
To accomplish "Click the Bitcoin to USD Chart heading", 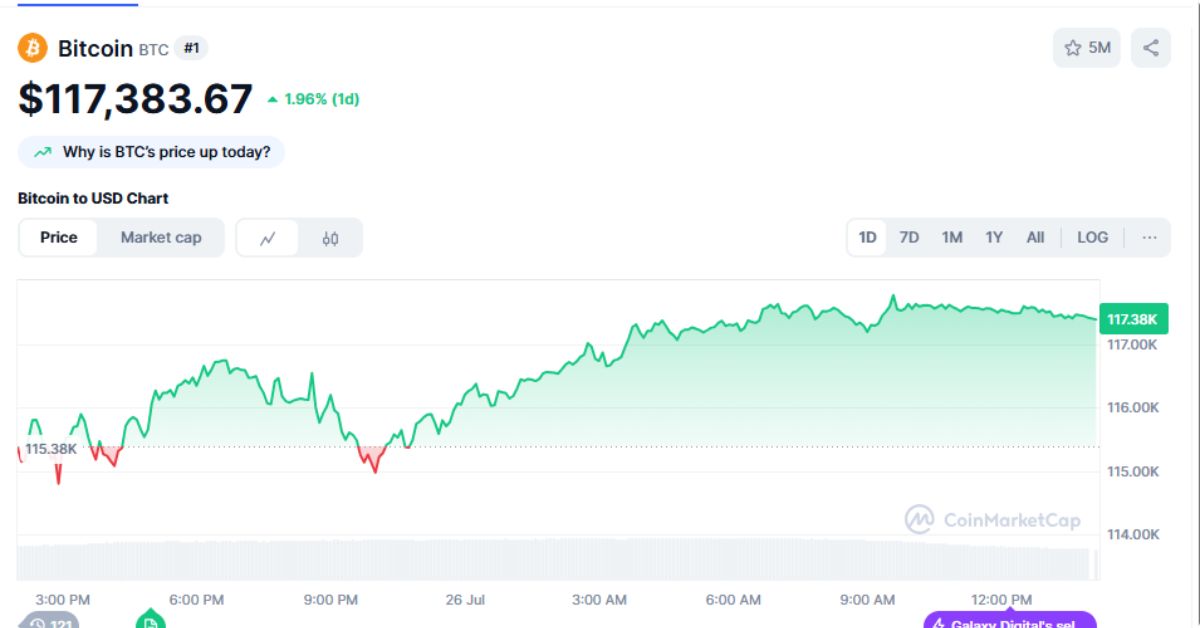I will click(x=93, y=198).
